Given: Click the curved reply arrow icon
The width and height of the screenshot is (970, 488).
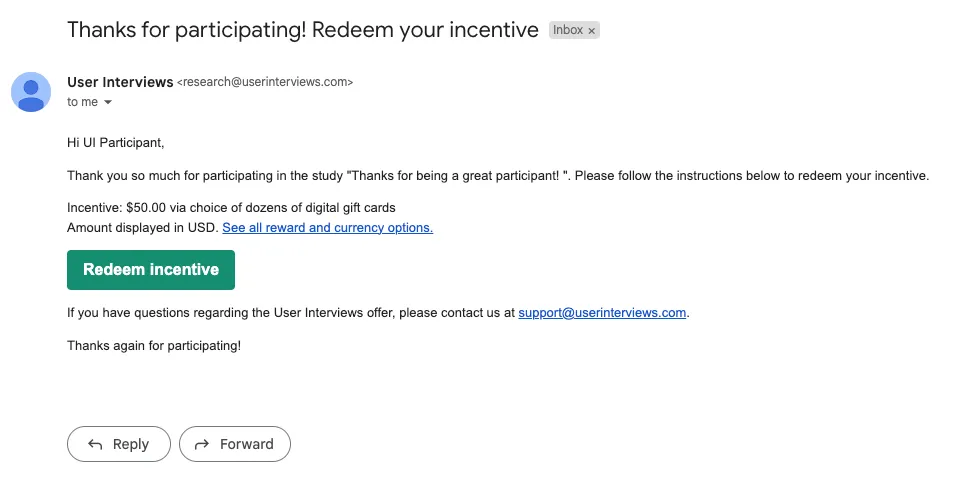Looking at the screenshot, I should point(95,444).
